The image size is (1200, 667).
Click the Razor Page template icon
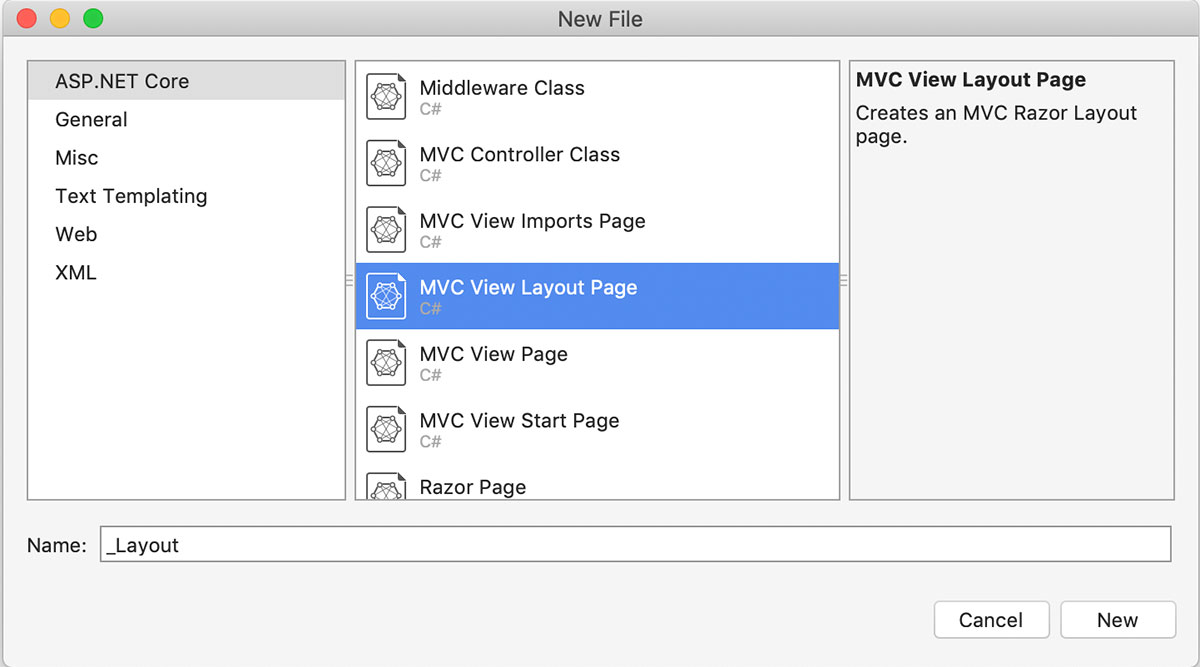click(386, 487)
